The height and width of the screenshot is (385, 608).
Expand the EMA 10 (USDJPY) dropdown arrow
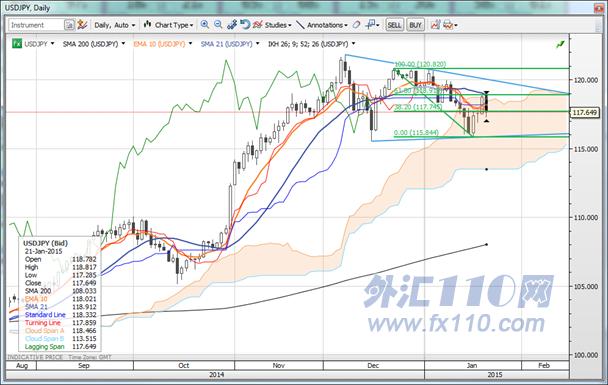click(190, 44)
